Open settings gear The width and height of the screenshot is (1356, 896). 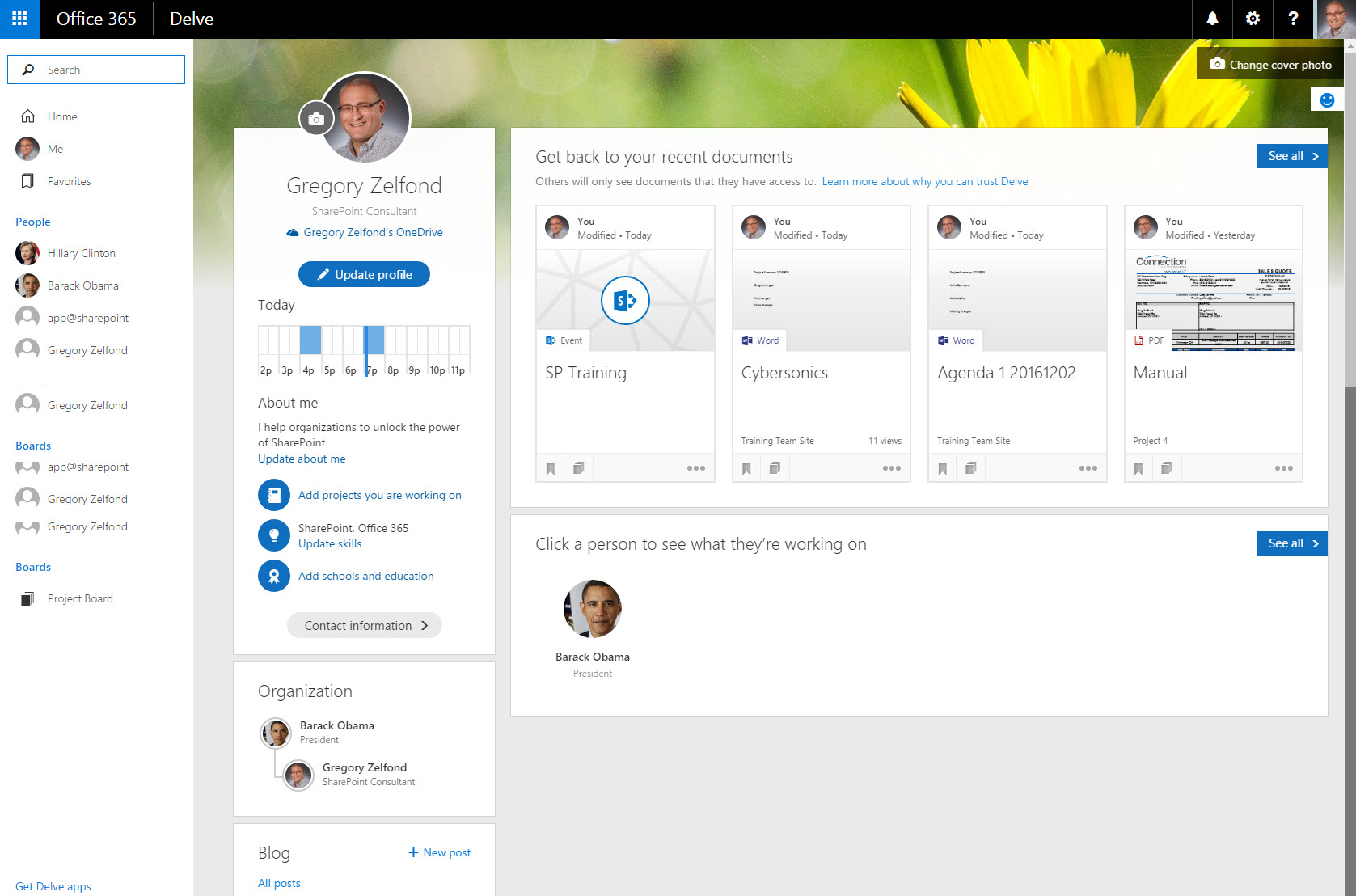click(x=1253, y=19)
